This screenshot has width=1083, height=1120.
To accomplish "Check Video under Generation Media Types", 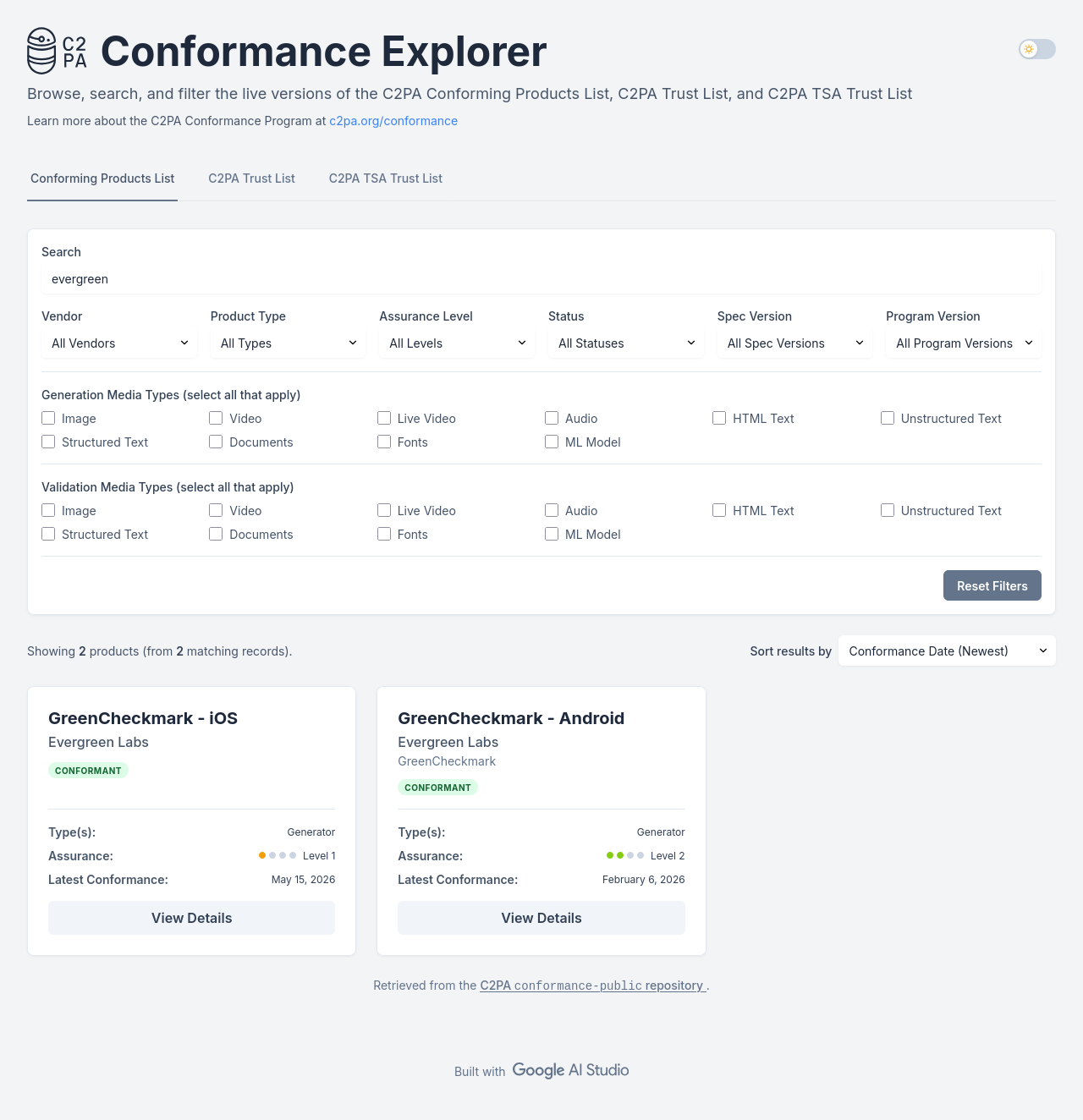I will [216, 419].
